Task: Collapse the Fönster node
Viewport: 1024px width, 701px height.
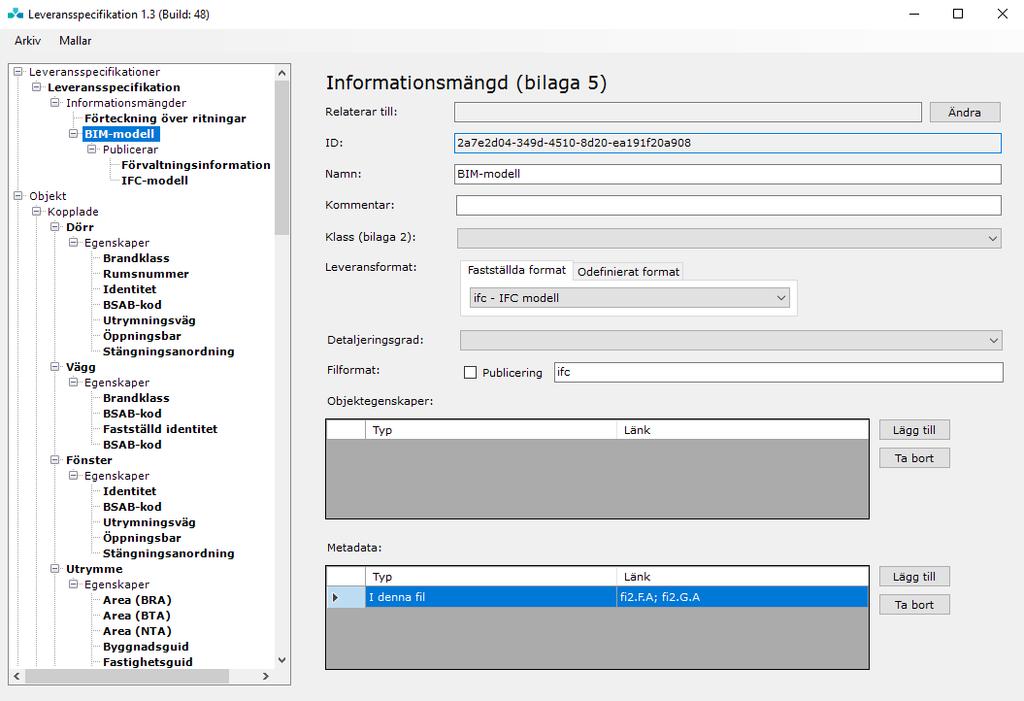Action: (55, 460)
